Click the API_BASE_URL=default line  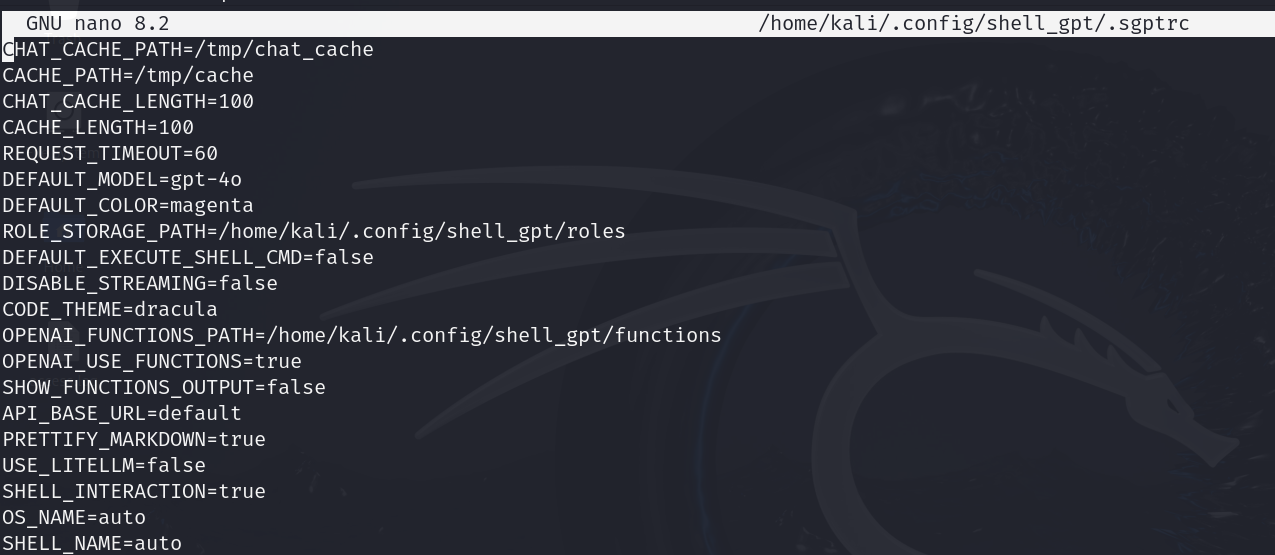[122, 413]
